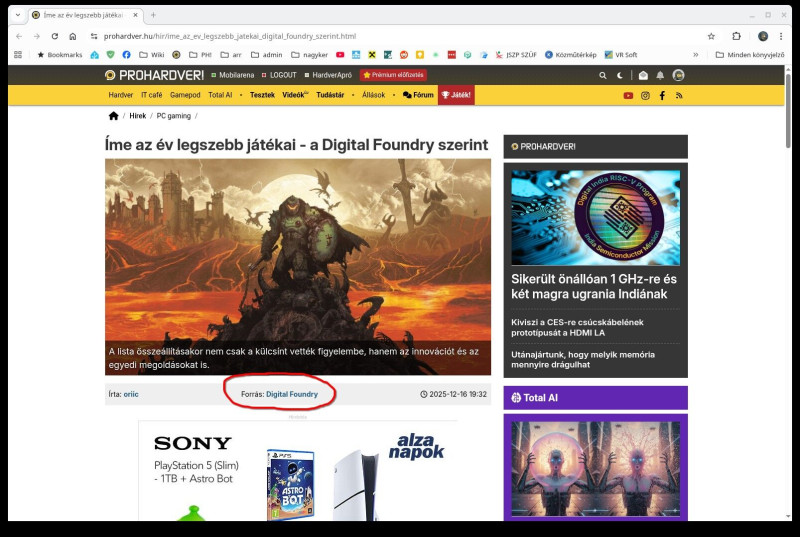
Task: Reload the current page
Action: click(55, 36)
